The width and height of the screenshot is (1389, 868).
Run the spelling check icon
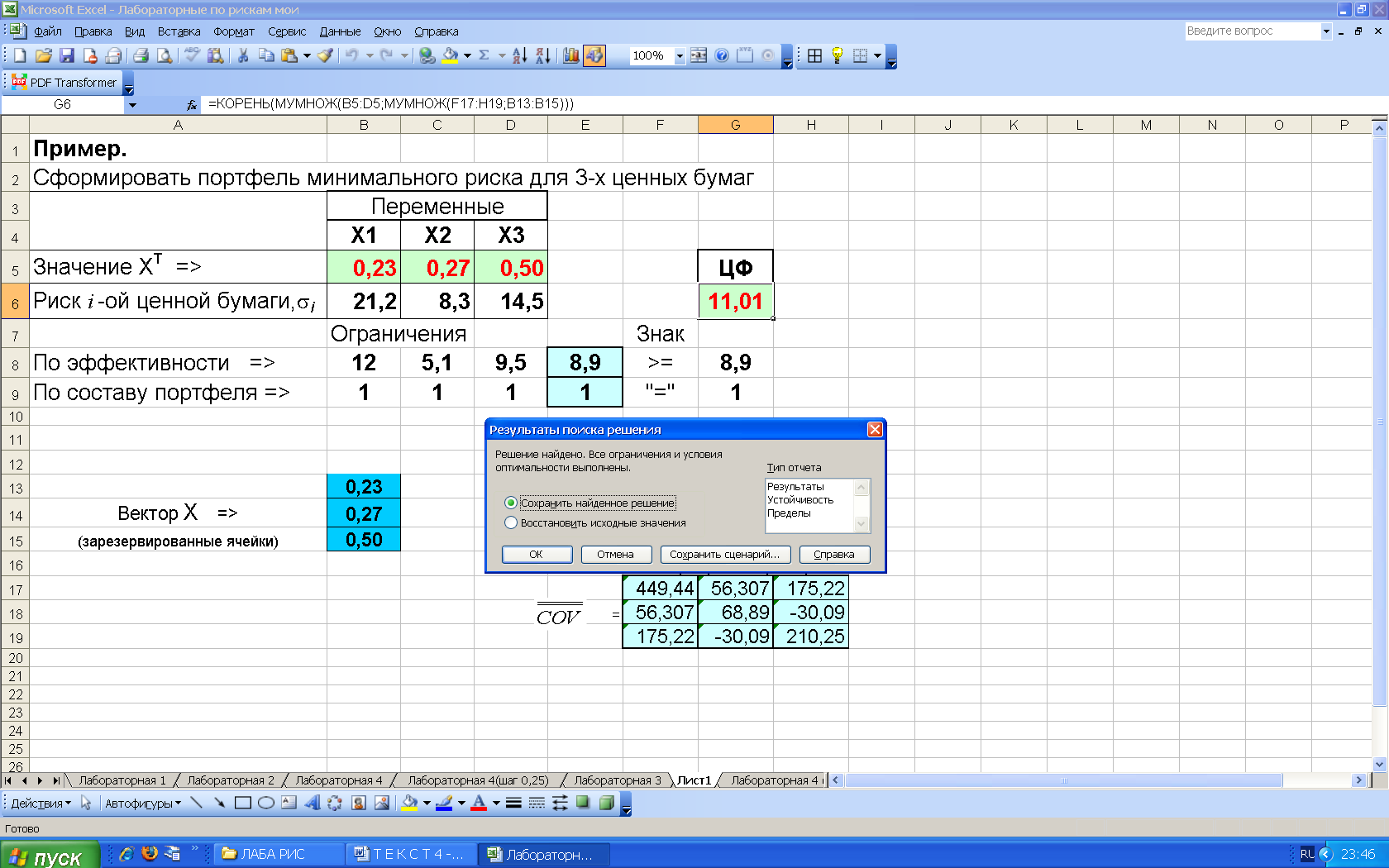tap(192, 55)
